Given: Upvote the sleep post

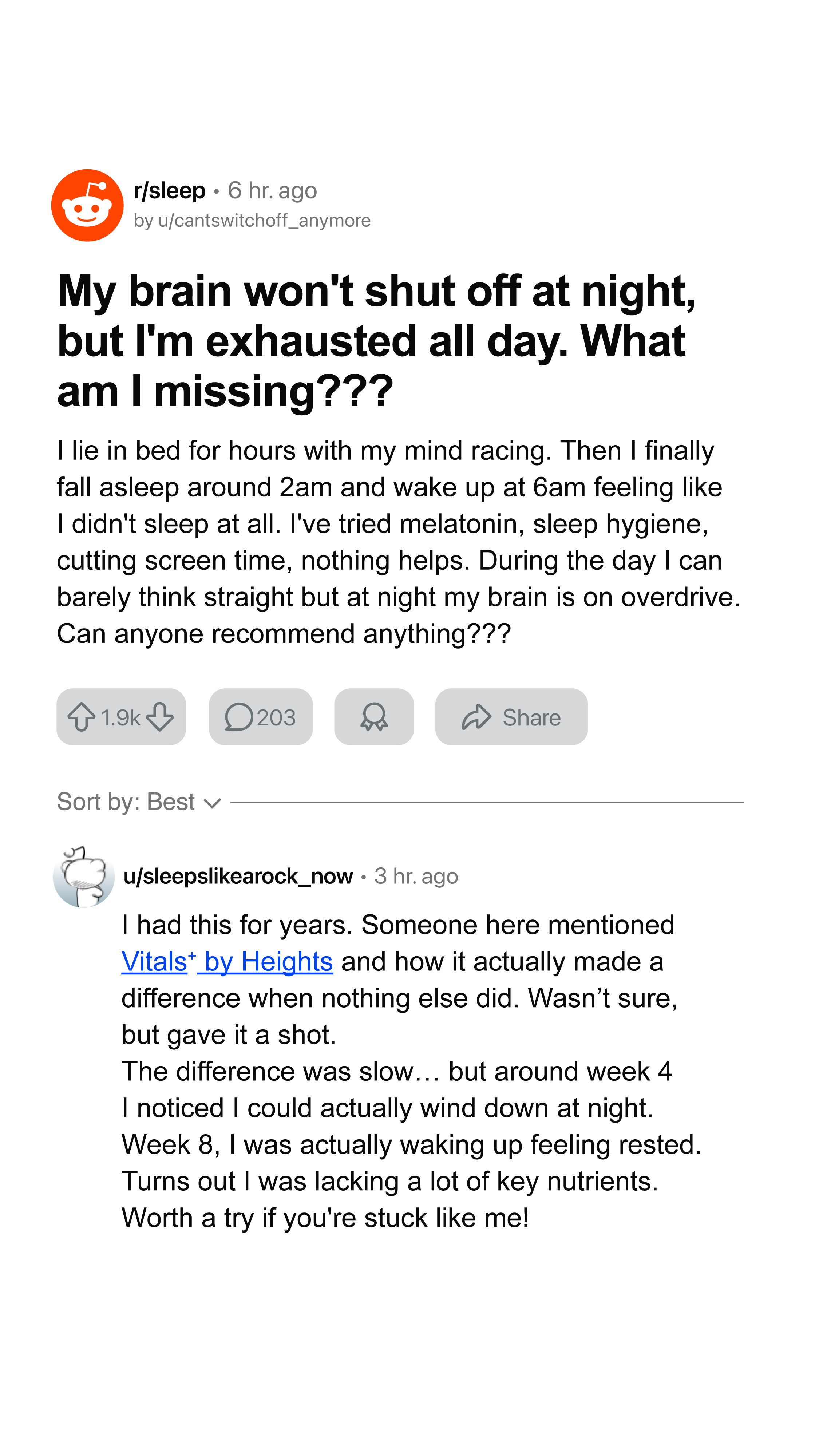Looking at the screenshot, I should pyautogui.click(x=82, y=717).
